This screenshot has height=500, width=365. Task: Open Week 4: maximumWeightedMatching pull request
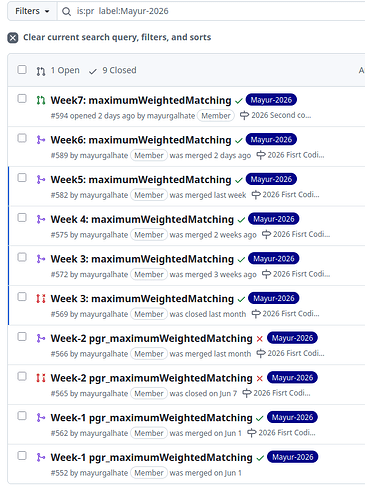coord(142,219)
